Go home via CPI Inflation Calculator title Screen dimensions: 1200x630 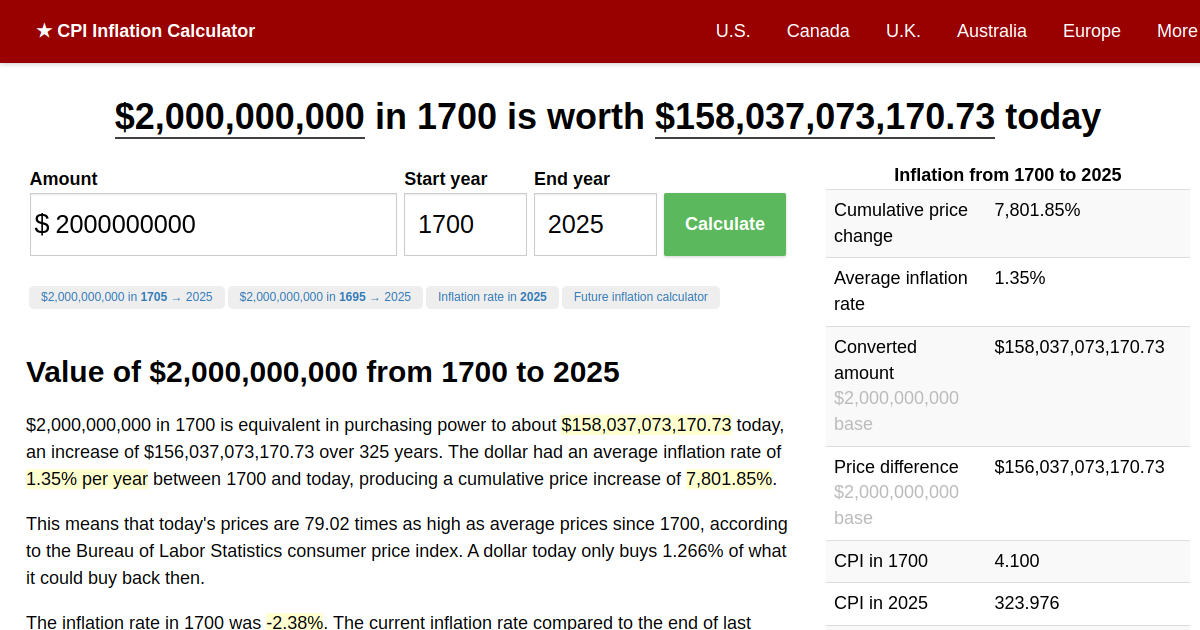[157, 31]
